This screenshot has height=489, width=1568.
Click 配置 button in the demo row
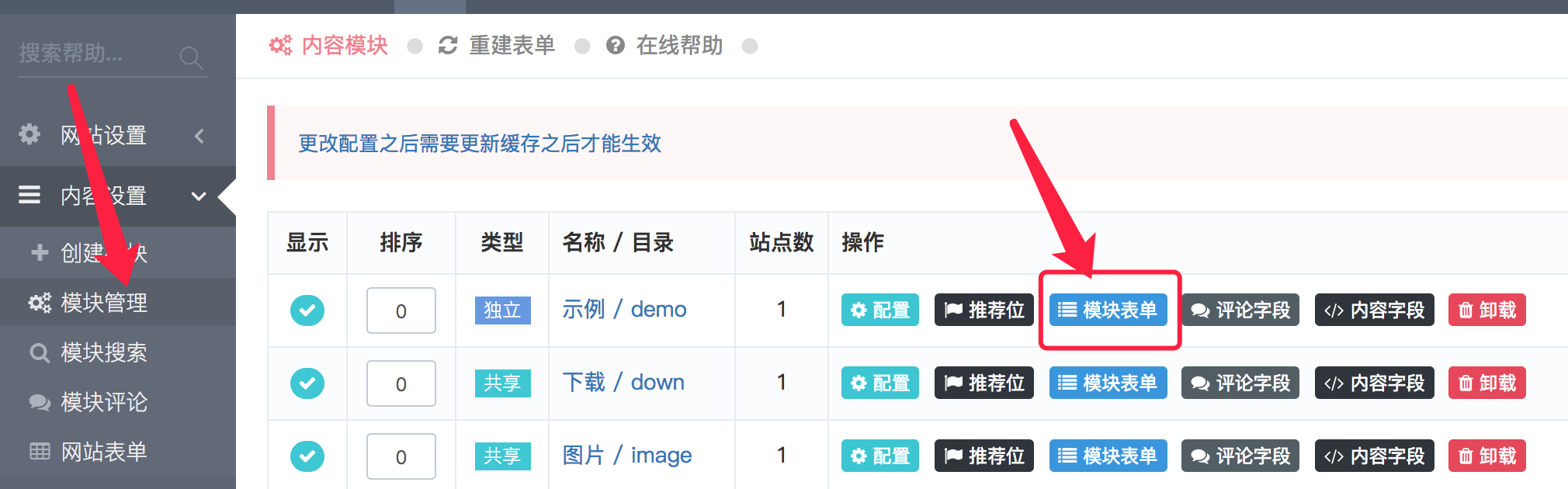880,310
